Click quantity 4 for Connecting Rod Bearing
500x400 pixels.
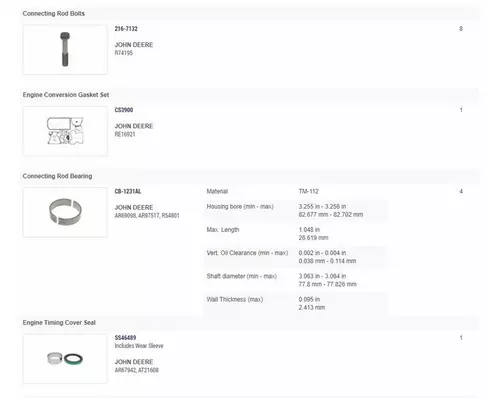click(461, 191)
